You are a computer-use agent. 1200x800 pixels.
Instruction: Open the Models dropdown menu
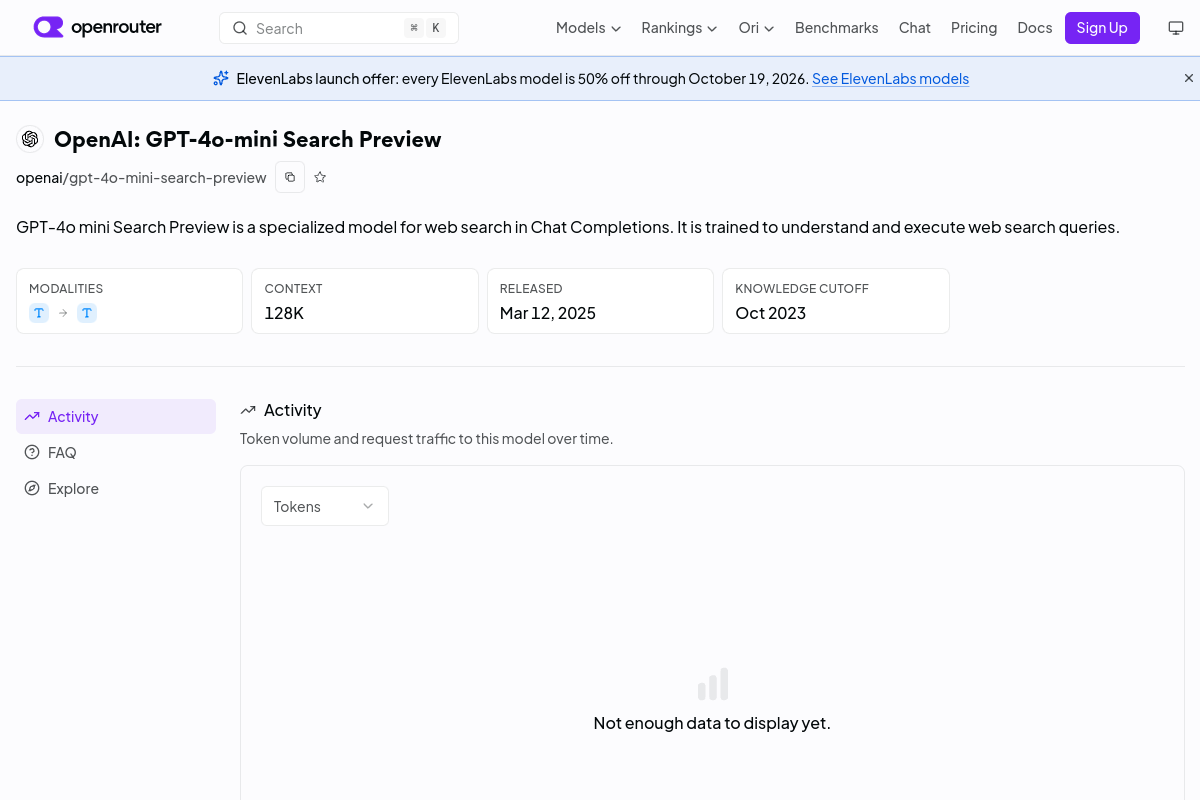coord(588,28)
